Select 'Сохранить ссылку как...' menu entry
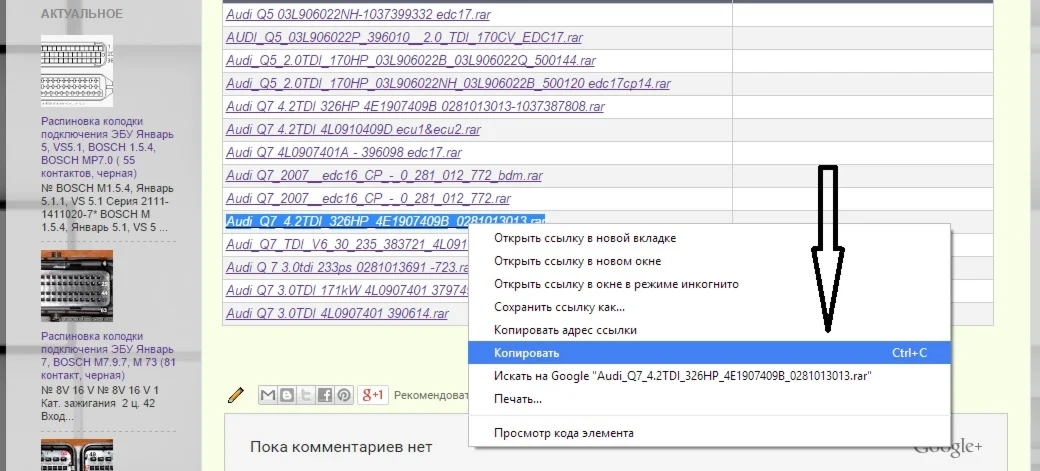This screenshot has width=1040, height=471. (x=709, y=307)
